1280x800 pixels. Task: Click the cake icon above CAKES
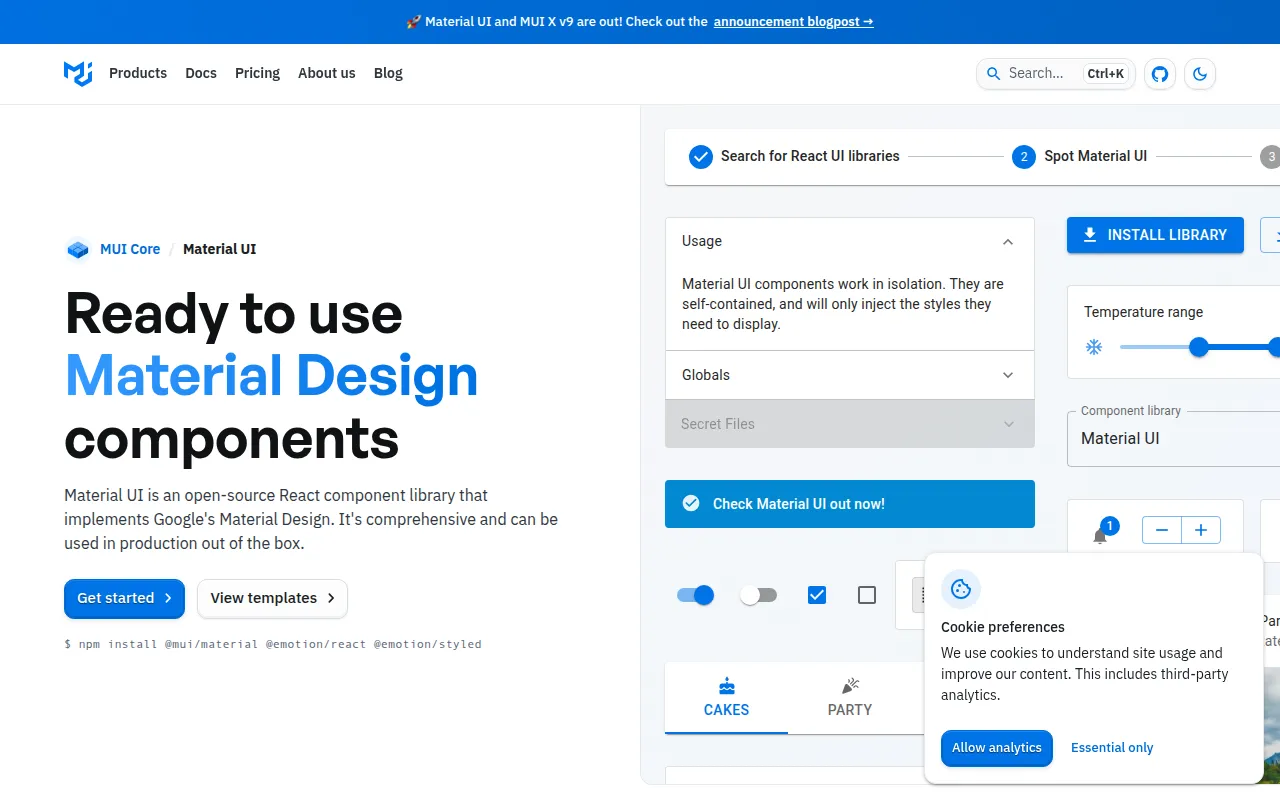(727, 686)
